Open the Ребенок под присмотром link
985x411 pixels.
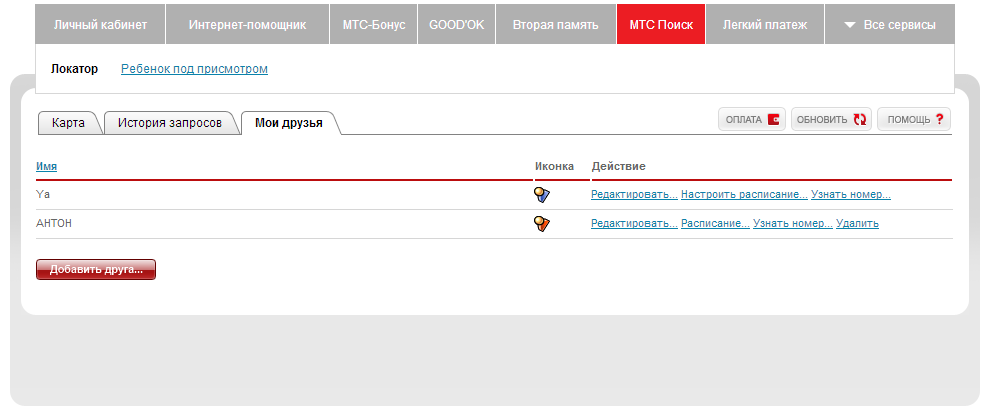pyautogui.click(x=194, y=68)
